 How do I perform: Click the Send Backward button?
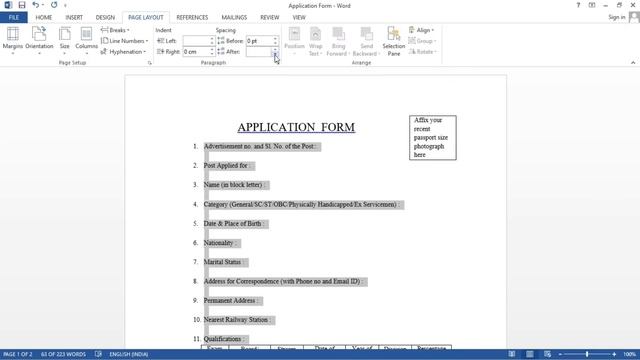(x=366, y=41)
